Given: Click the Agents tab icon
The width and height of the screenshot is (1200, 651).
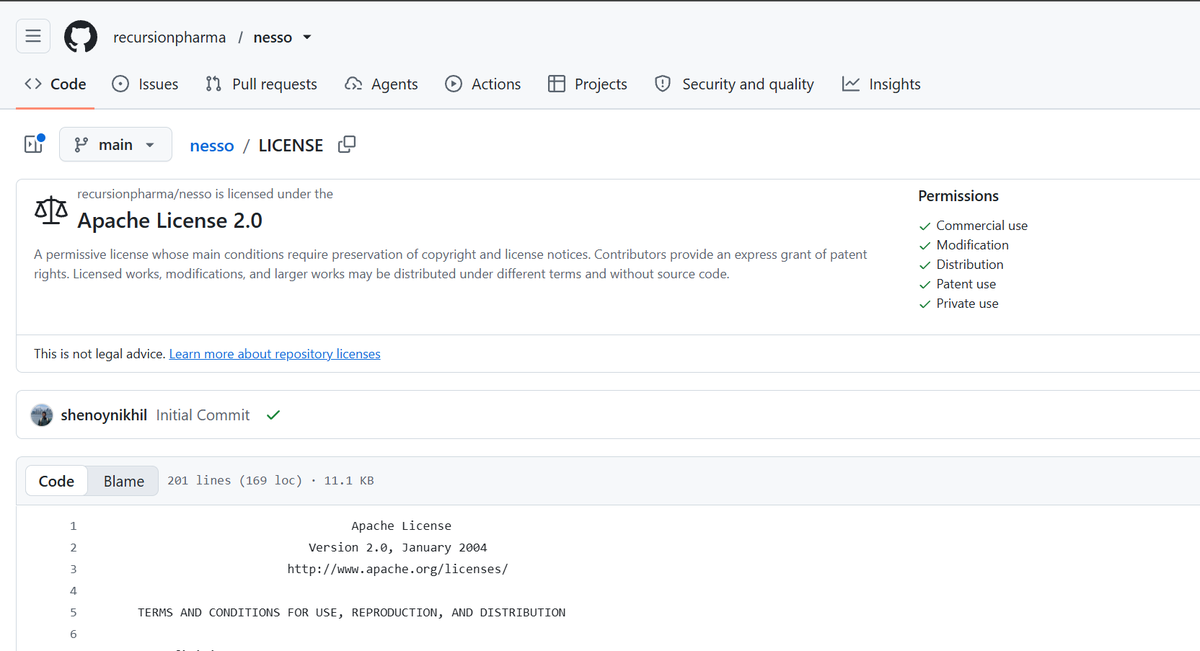Looking at the screenshot, I should point(353,84).
